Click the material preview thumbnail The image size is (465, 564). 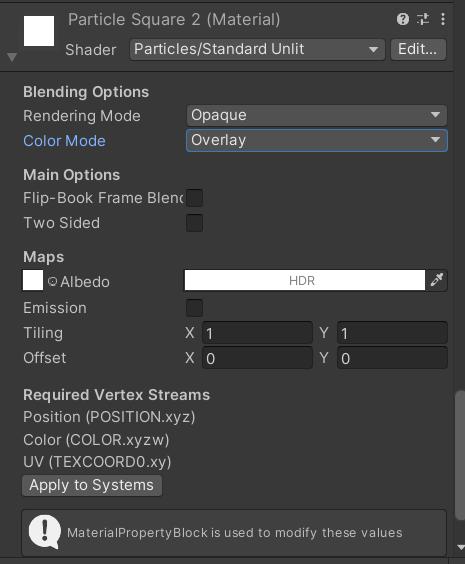coord(39,31)
